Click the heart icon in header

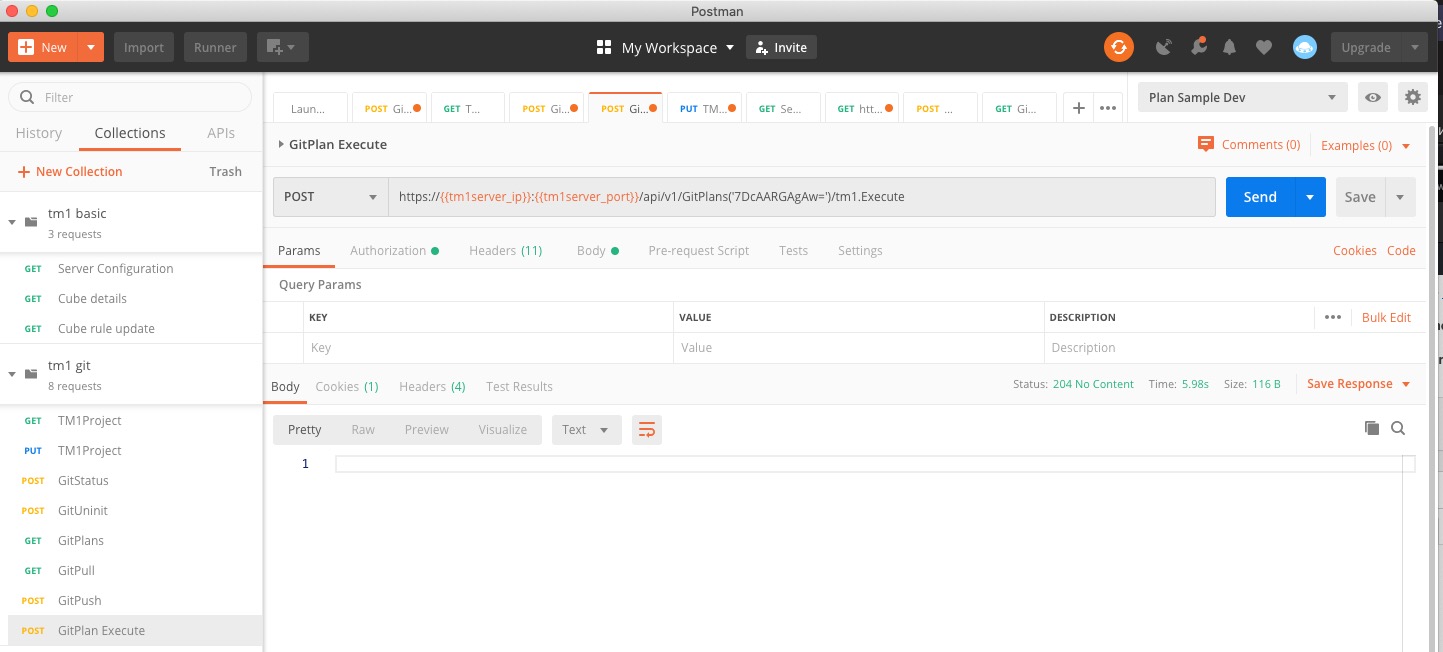pyautogui.click(x=1264, y=47)
